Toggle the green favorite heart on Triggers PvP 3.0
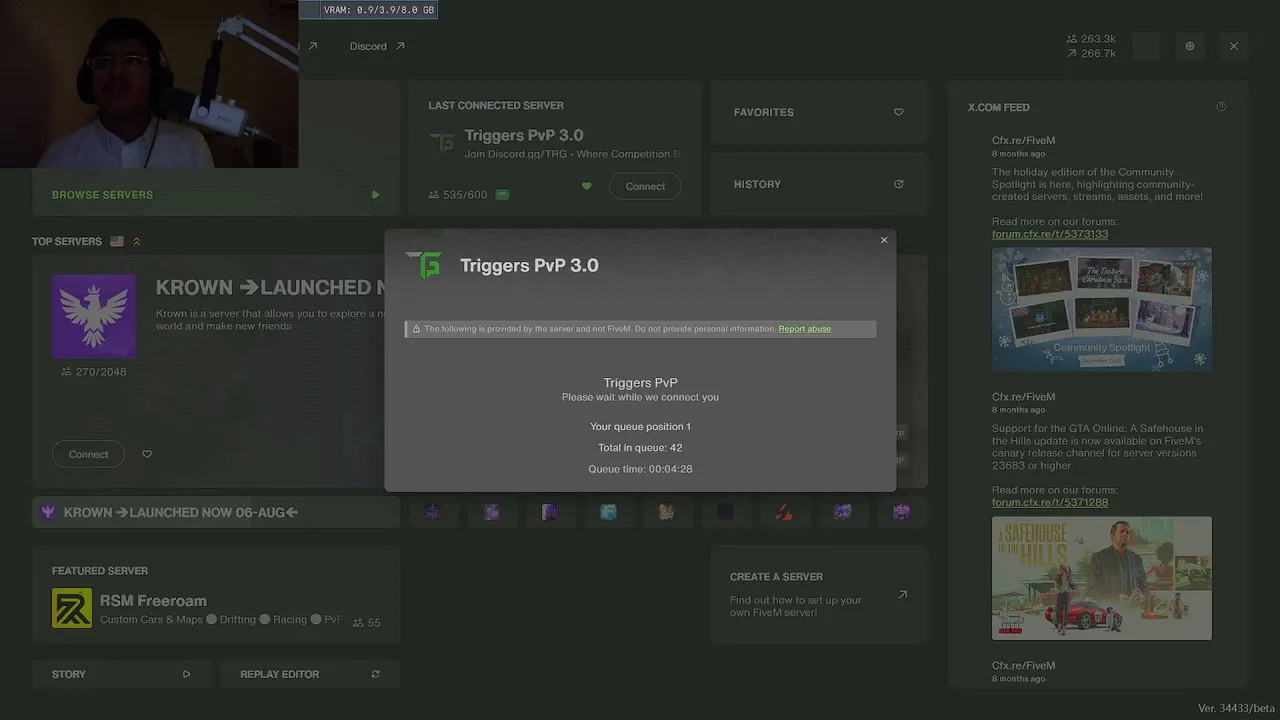 [x=587, y=186]
